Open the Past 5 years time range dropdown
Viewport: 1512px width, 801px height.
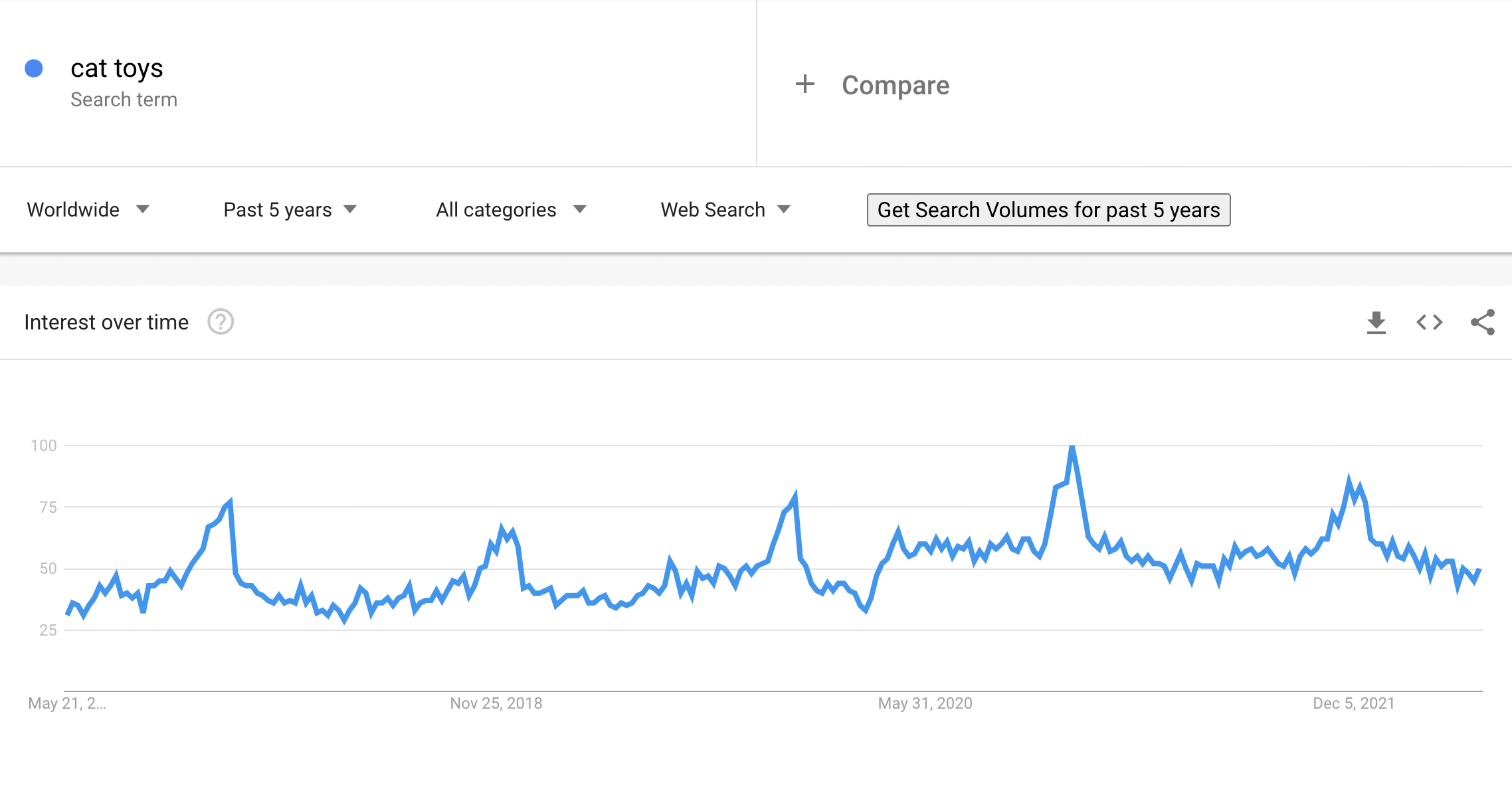pyautogui.click(x=290, y=210)
